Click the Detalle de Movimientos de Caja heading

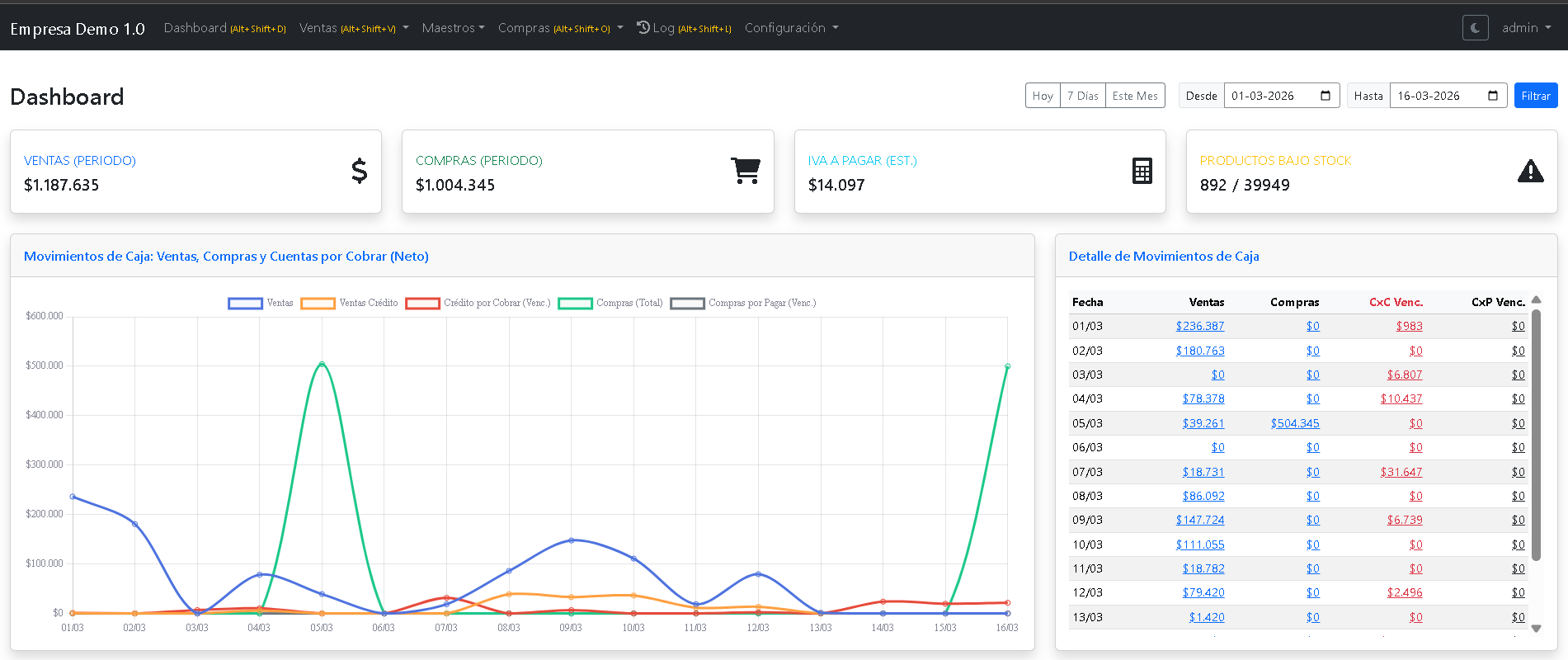click(1164, 257)
